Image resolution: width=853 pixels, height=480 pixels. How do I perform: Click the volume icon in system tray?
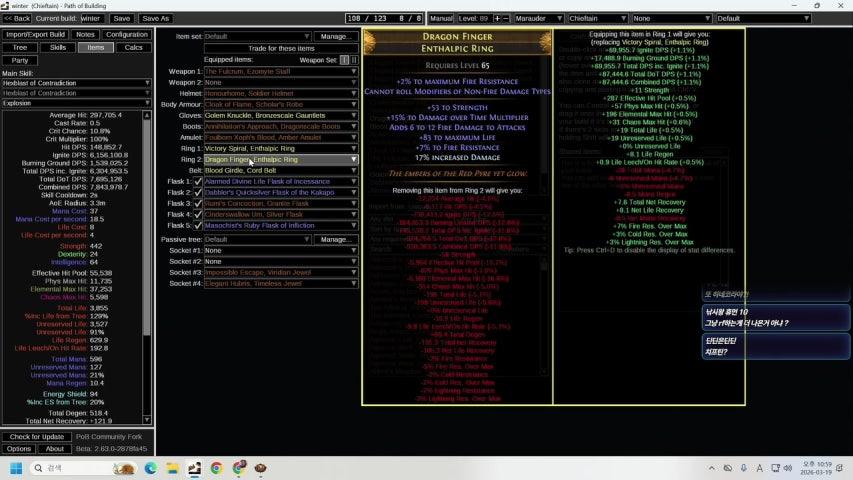point(785,468)
